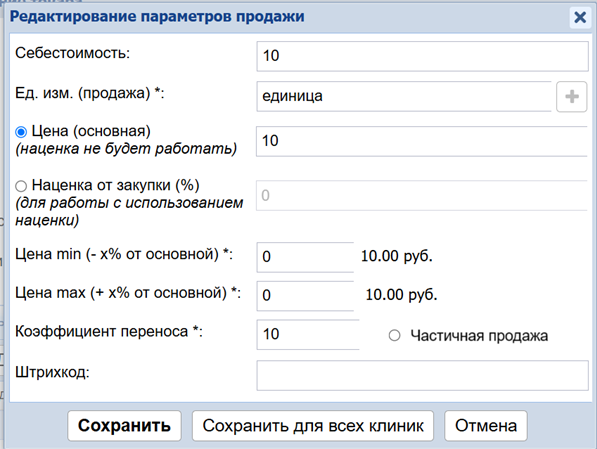The image size is (597, 449).
Task: Click the empty Штрихкод input field
Action: [423, 375]
